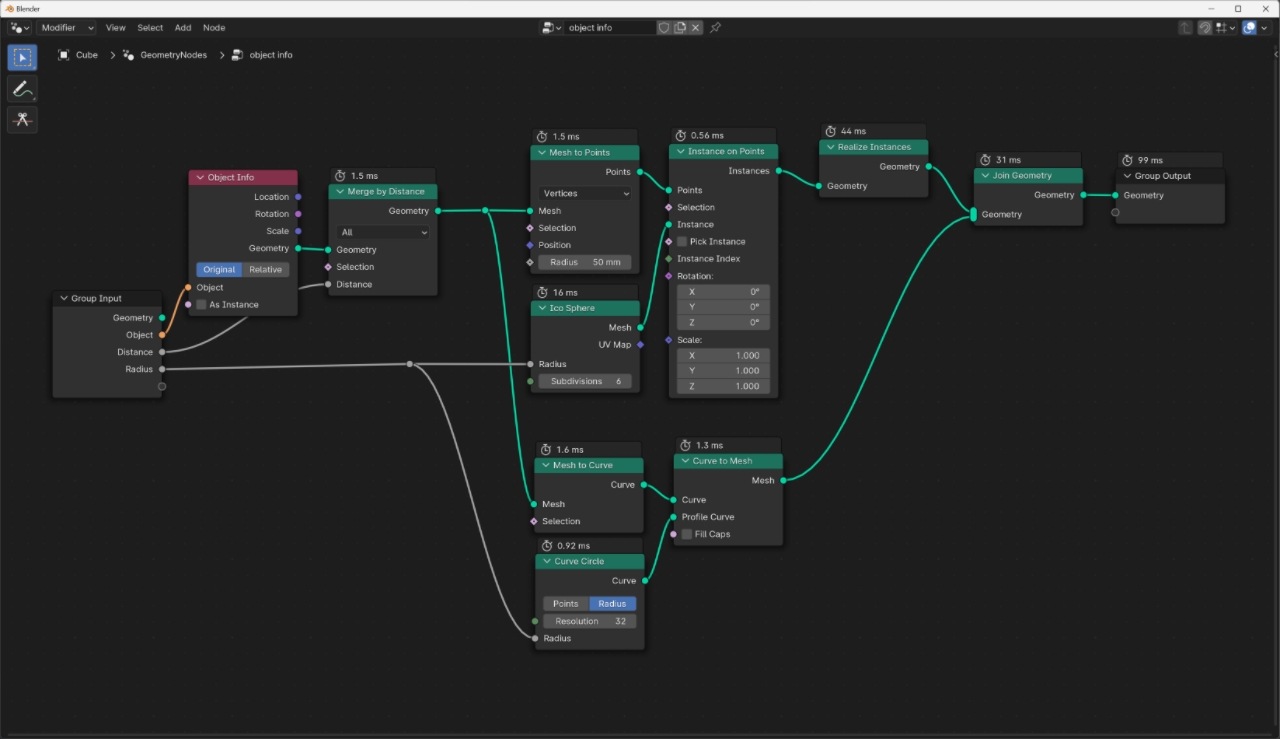Open the All mode dropdown in Merge by Distance
This screenshot has width=1280, height=739.
tap(383, 232)
